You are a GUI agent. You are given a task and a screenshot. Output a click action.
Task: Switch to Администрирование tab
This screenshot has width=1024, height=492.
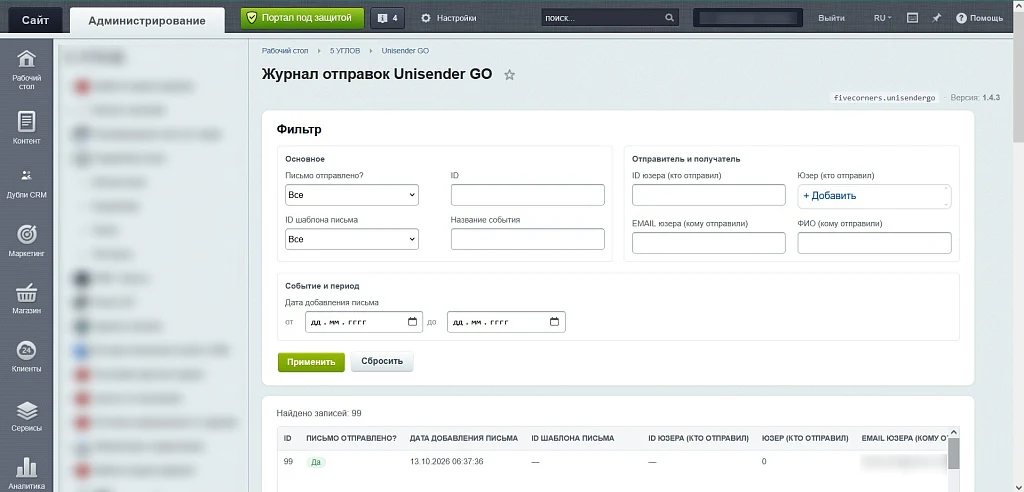[147, 20]
